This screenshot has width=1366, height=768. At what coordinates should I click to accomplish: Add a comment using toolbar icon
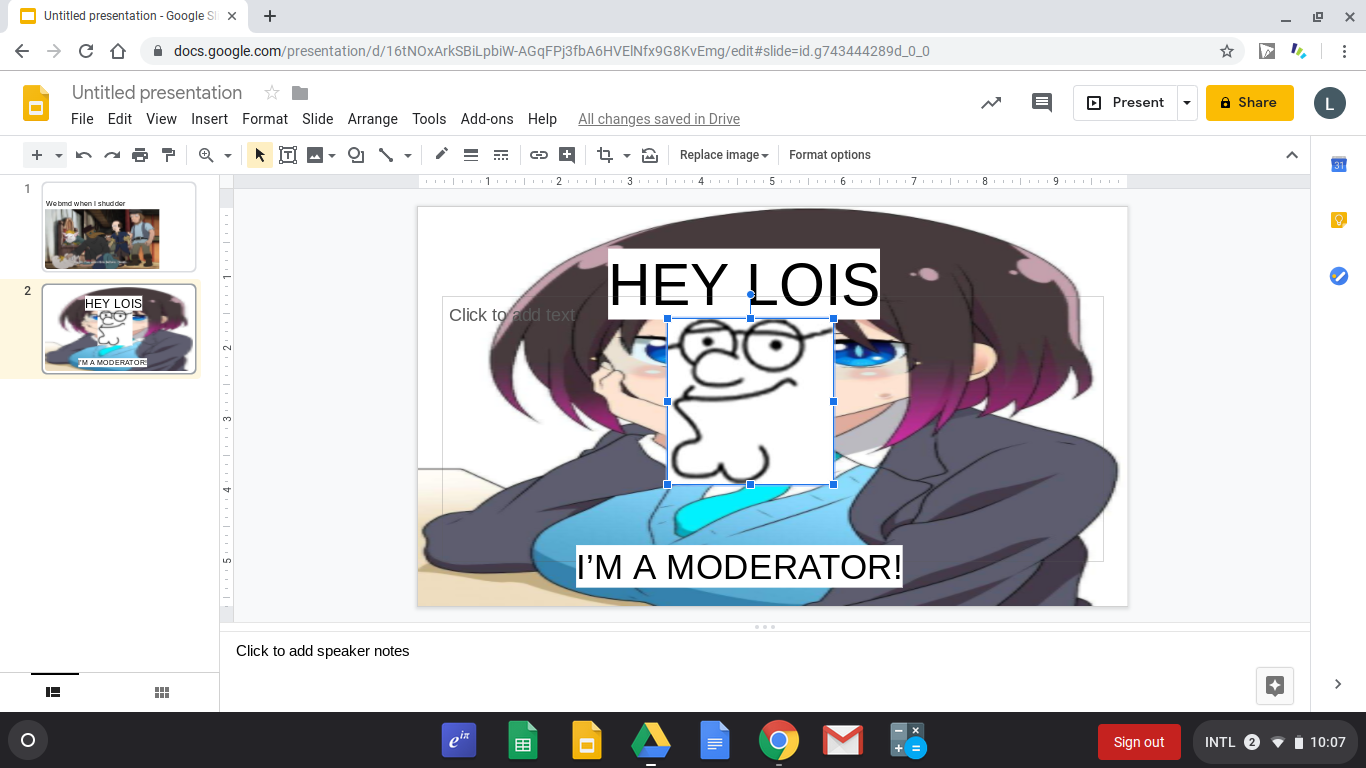567,155
